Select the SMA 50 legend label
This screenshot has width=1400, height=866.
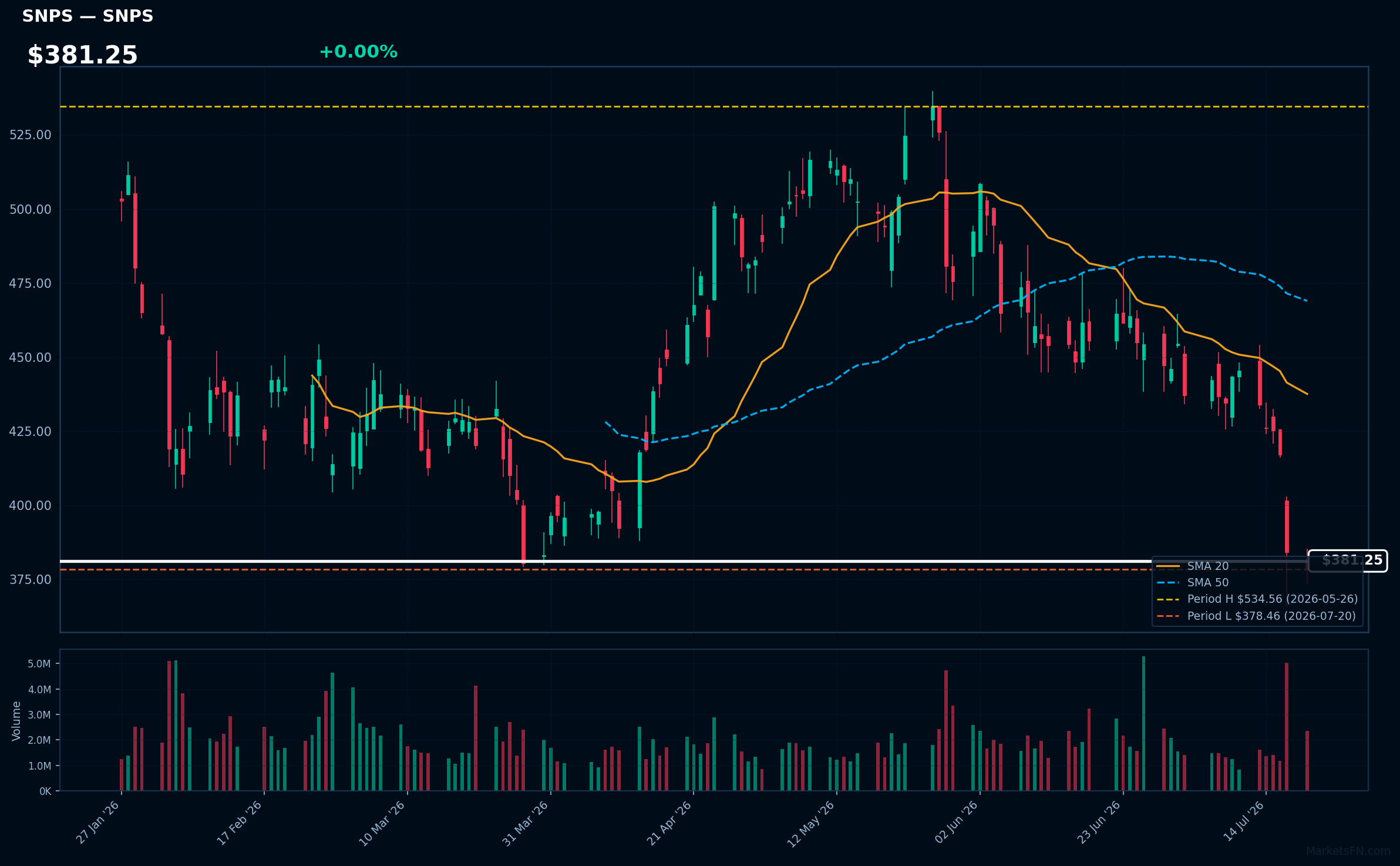coord(1207,582)
